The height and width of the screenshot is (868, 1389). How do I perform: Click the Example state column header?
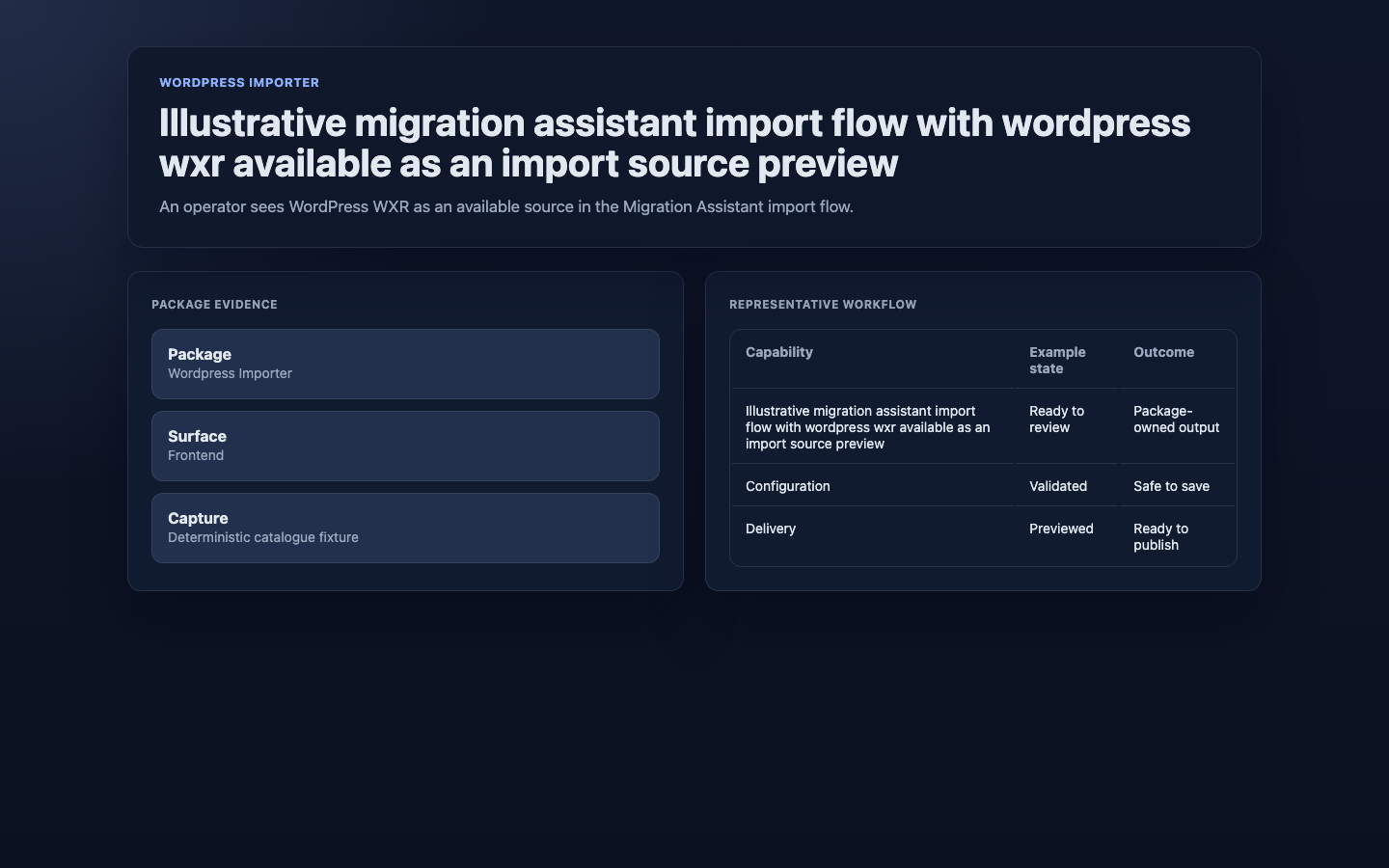point(1066,360)
